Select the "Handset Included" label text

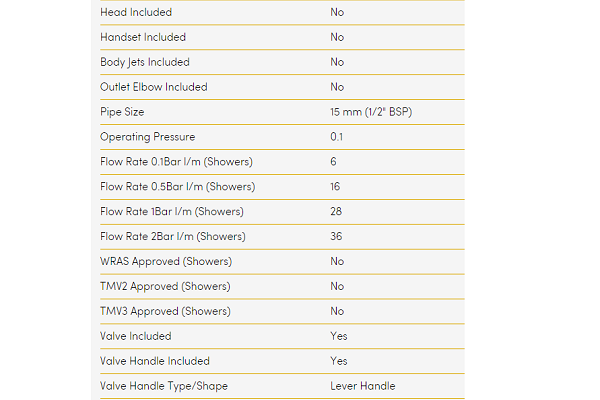tap(143, 37)
